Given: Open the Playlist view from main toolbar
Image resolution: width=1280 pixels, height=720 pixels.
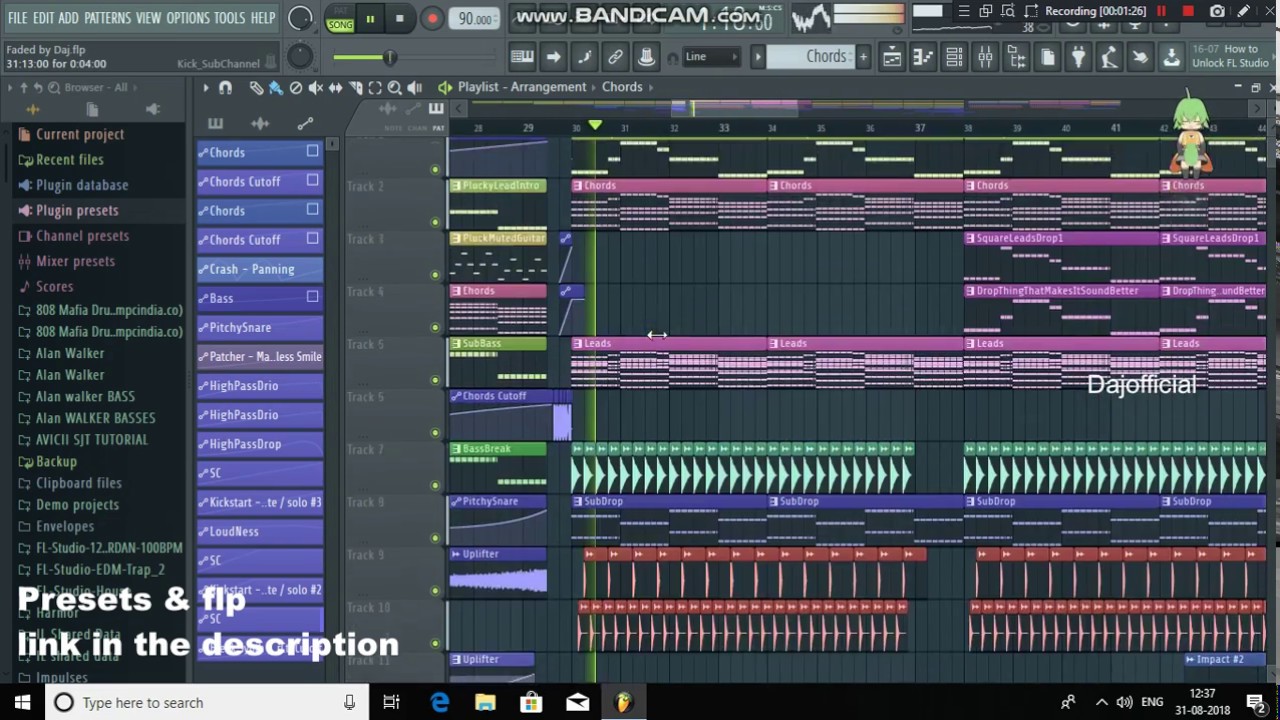Looking at the screenshot, I should tap(891, 58).
